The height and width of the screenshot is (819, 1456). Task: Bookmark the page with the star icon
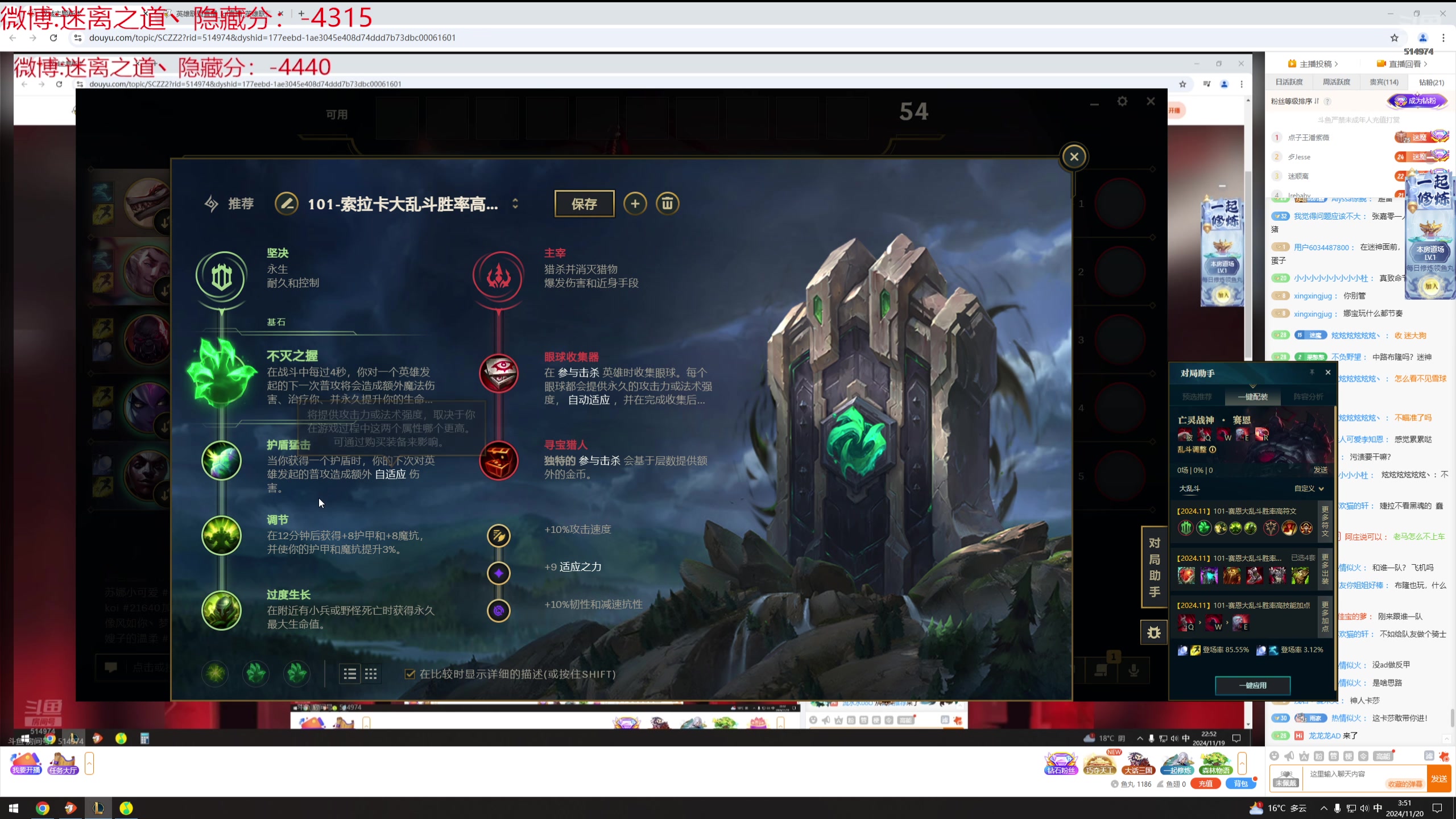coord(1394,38)
